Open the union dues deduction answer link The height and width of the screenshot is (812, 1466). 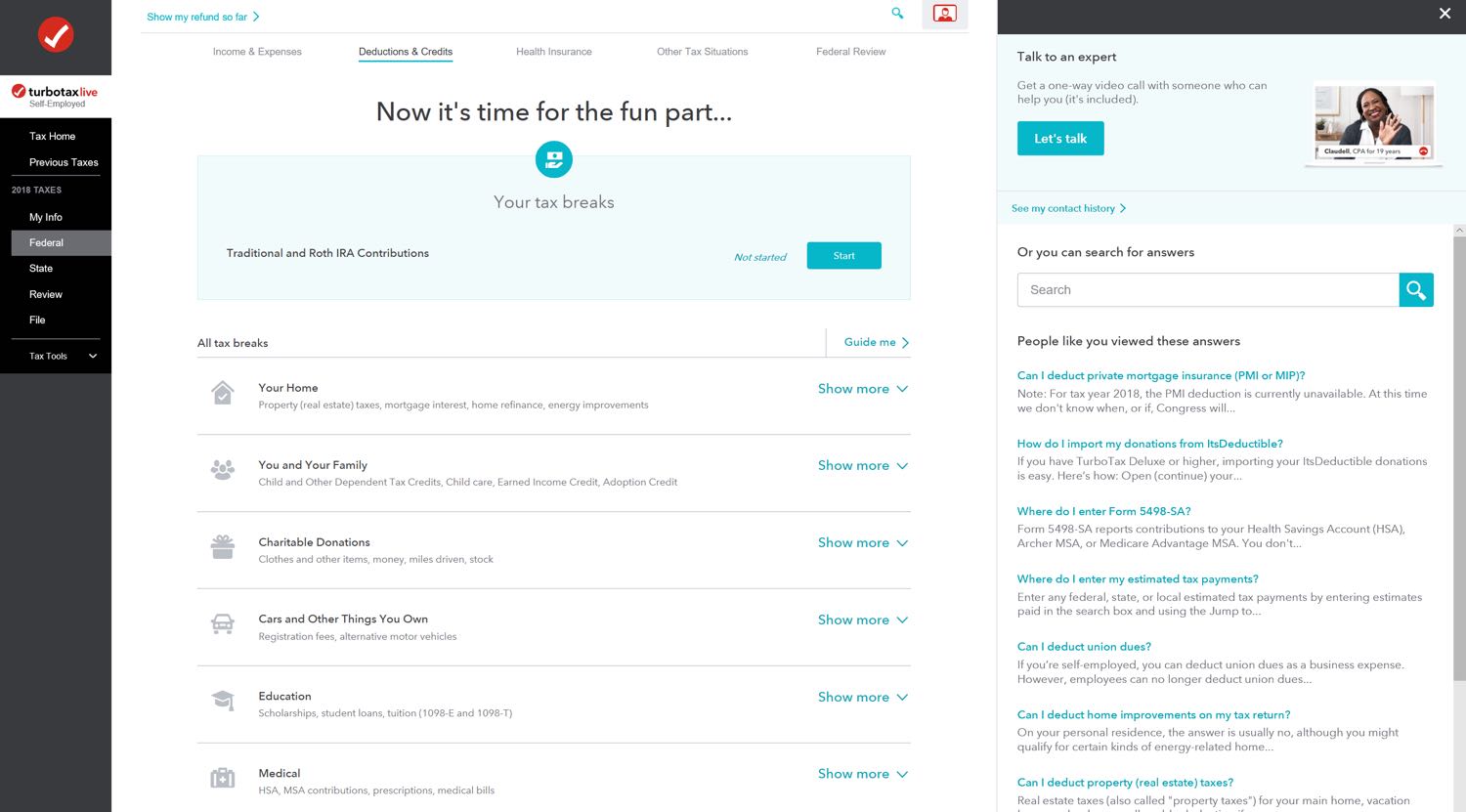coord(1084,647)
